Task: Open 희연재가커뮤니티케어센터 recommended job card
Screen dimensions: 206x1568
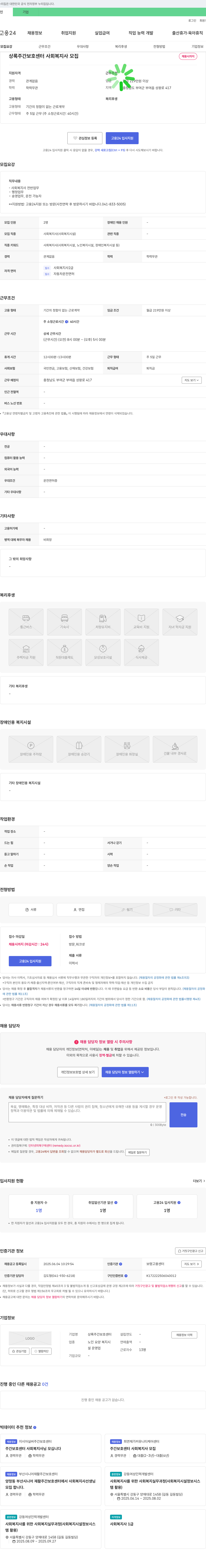Action: [x=155, y=1449]
